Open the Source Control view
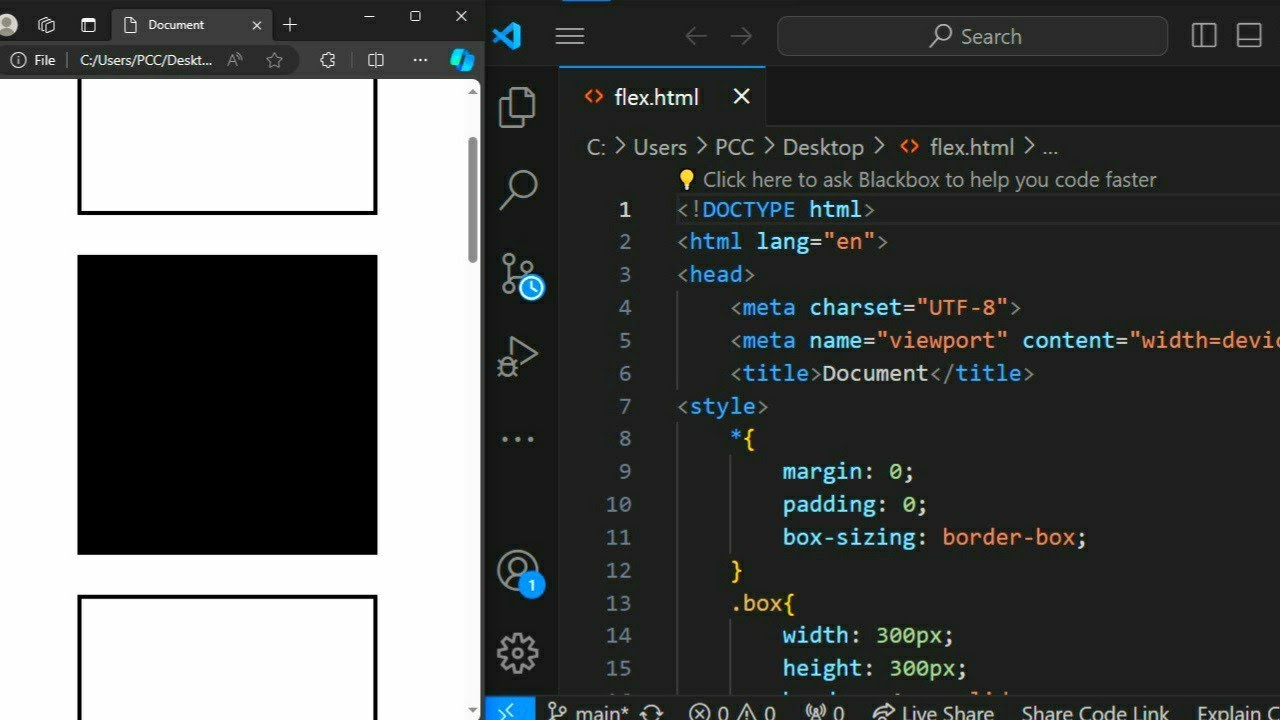Screen dimensions: 1280x720 [520, 275]
